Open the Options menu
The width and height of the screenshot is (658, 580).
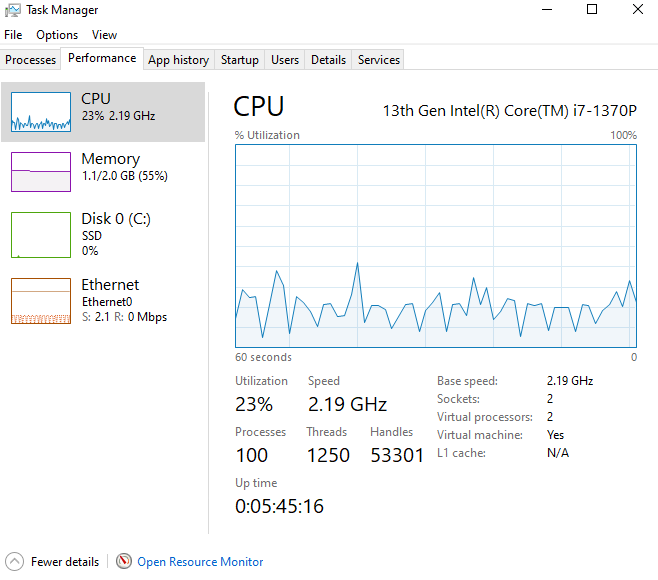tap(57, 35)
